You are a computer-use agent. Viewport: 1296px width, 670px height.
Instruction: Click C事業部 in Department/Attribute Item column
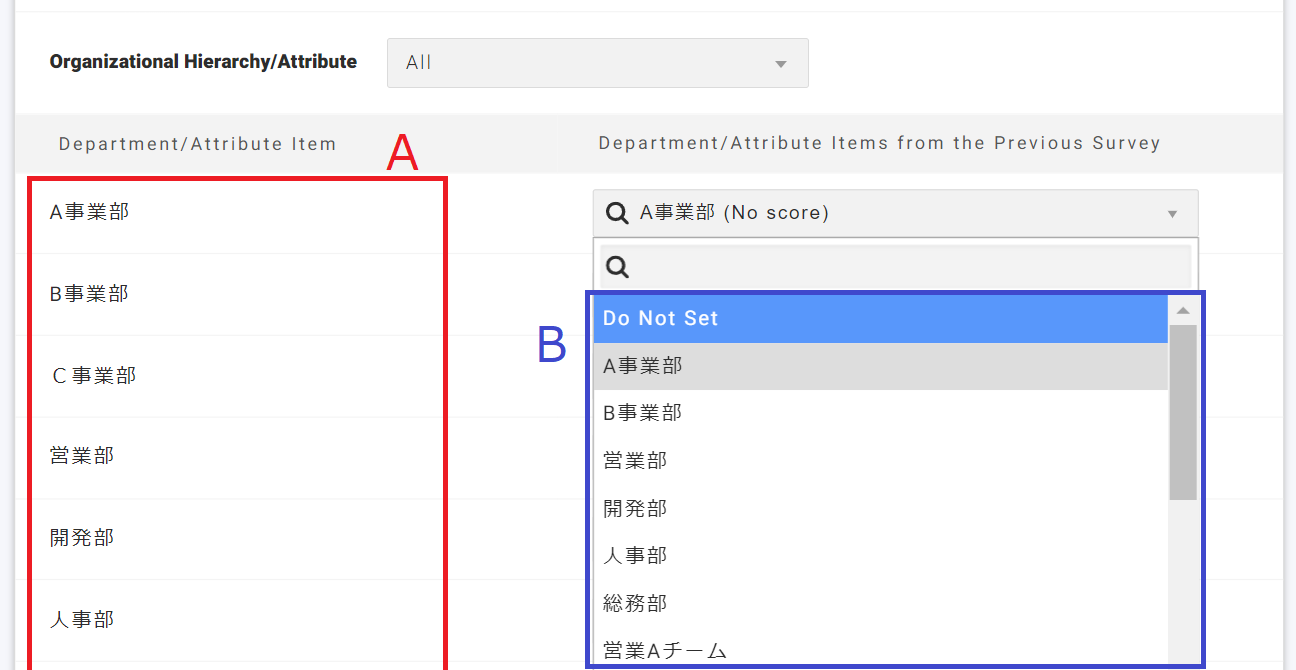coord(93,376)
